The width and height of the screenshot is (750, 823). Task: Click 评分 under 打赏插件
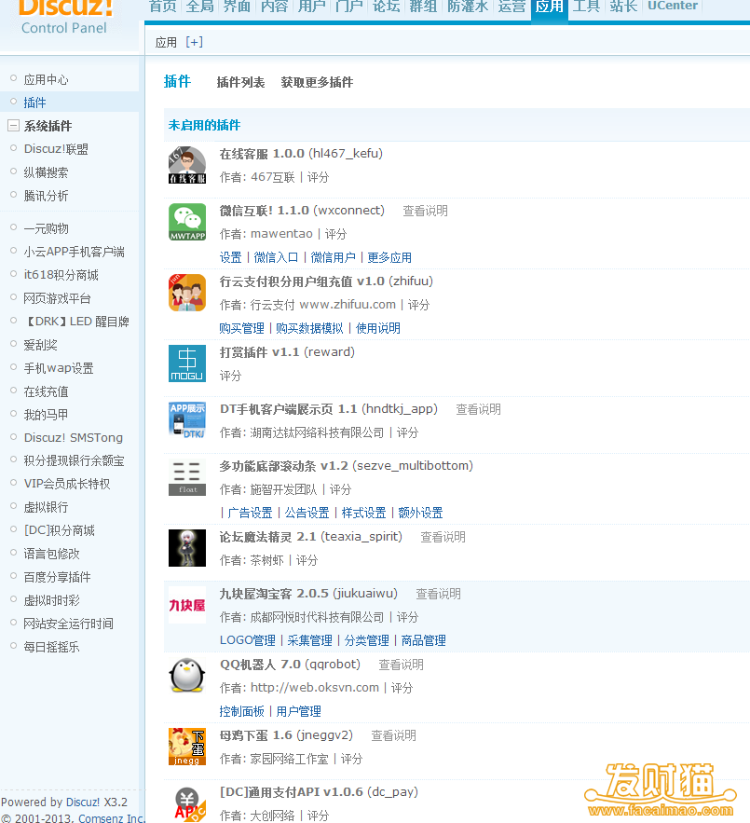click(x=230, y=376)
